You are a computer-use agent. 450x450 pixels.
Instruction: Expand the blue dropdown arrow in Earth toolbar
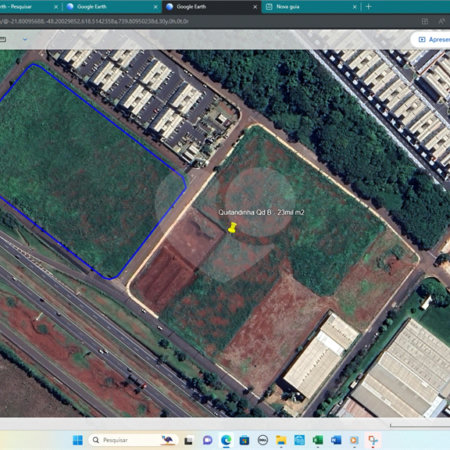(x=25, y=39)
